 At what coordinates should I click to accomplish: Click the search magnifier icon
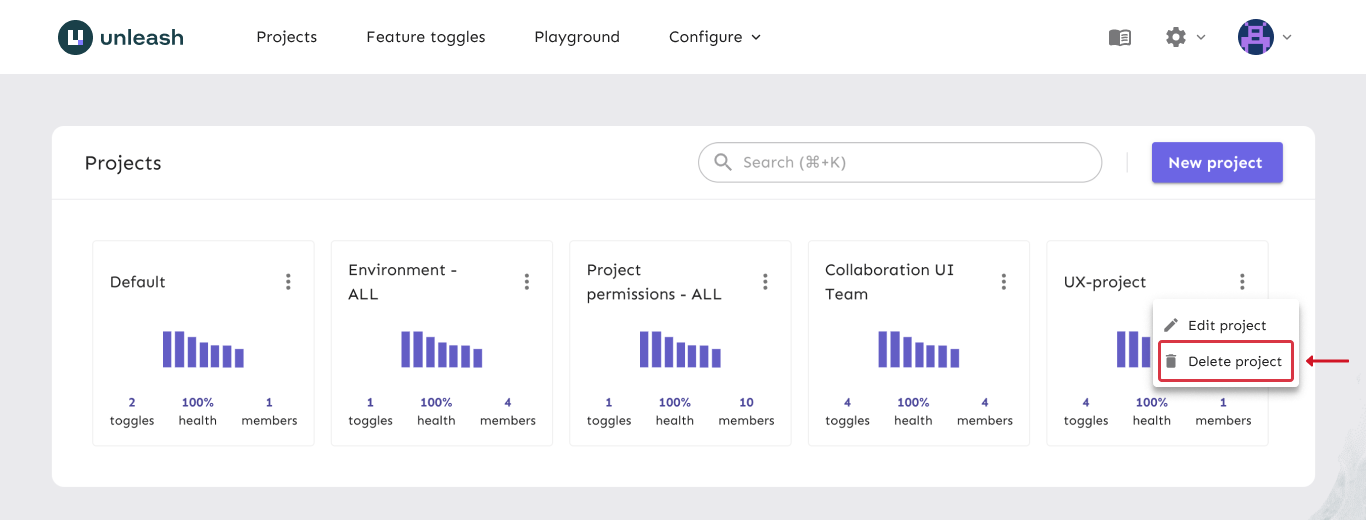coord(723,162)
